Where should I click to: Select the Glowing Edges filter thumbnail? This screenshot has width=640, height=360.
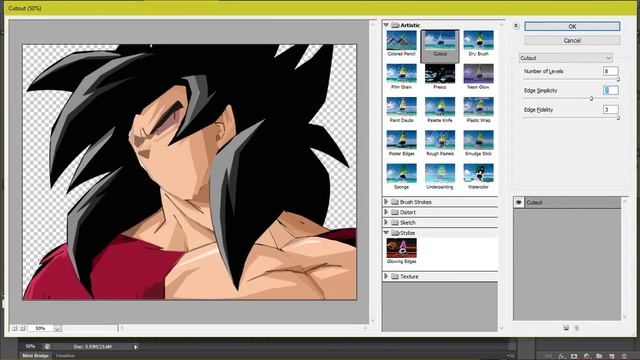point(401,248)
